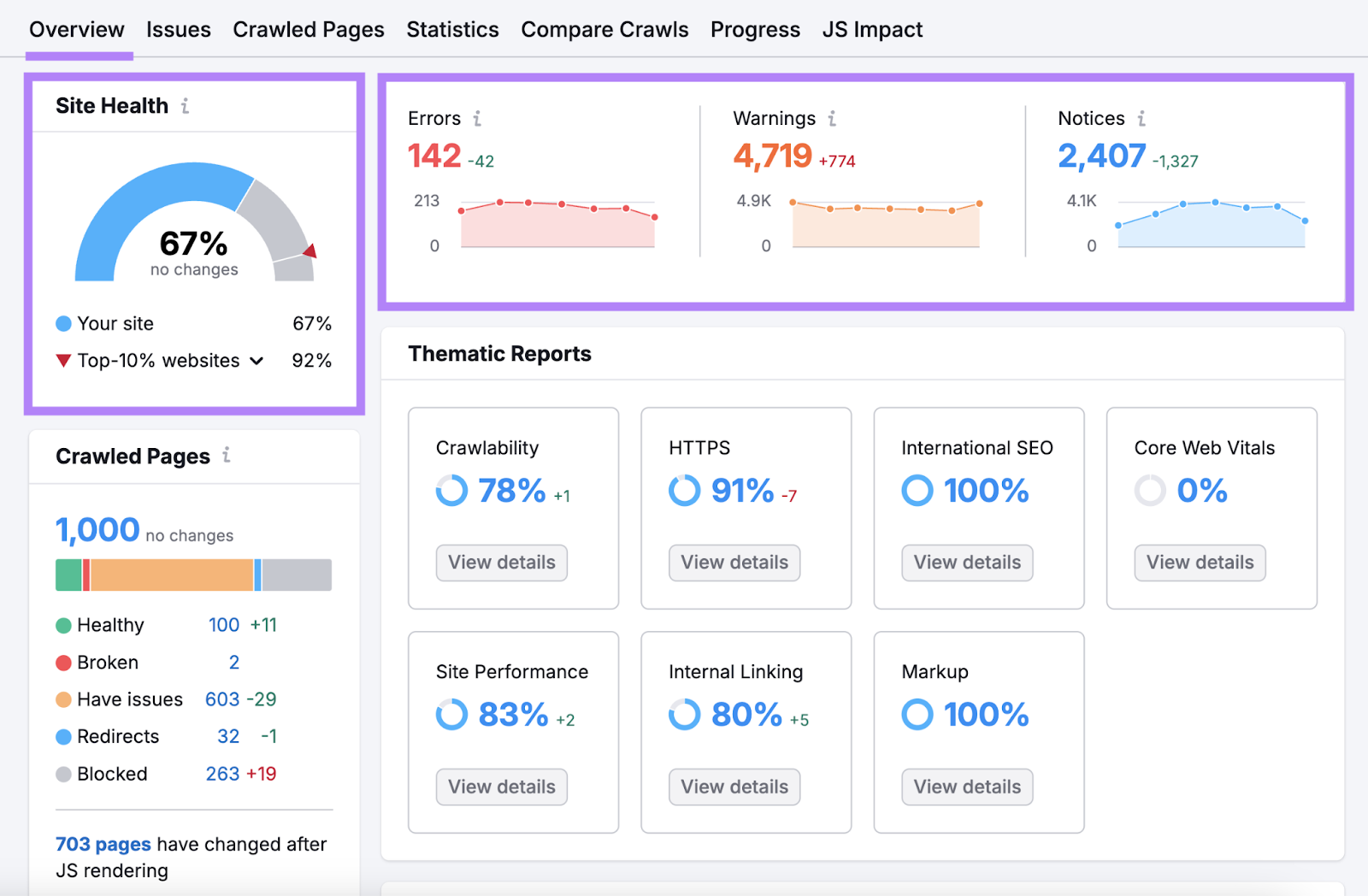Click the 2,407 notices count
This screenshot has height=896, width=1368.
tap(1101, 156)
